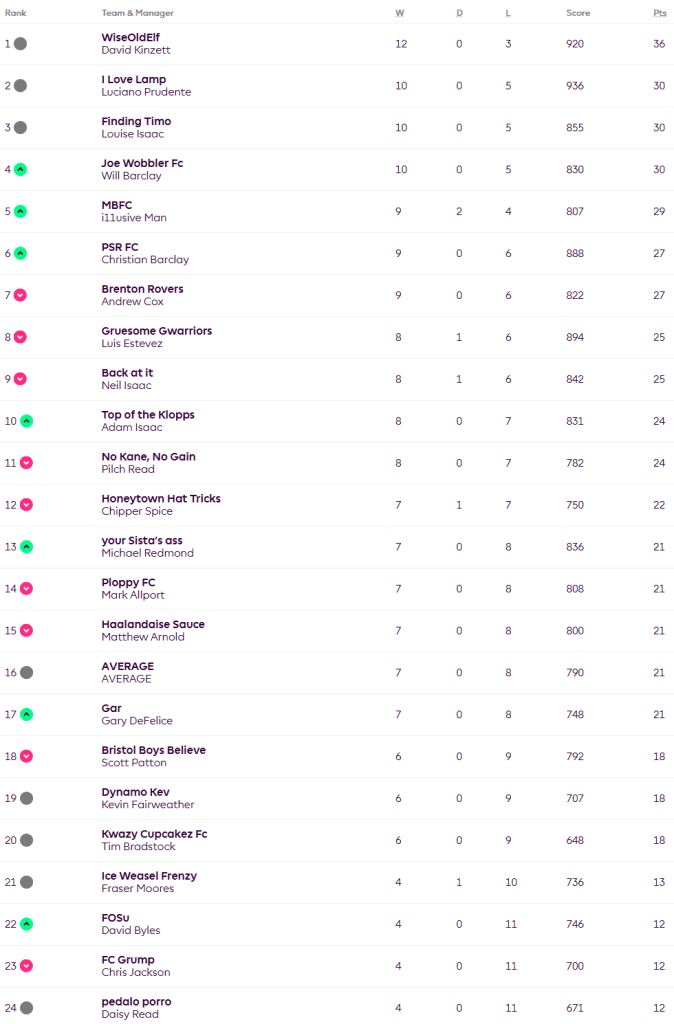Open pedalo porro team link
Image resolution: width=674 pixels, height=1024 pixels.
click(136, 1001)
